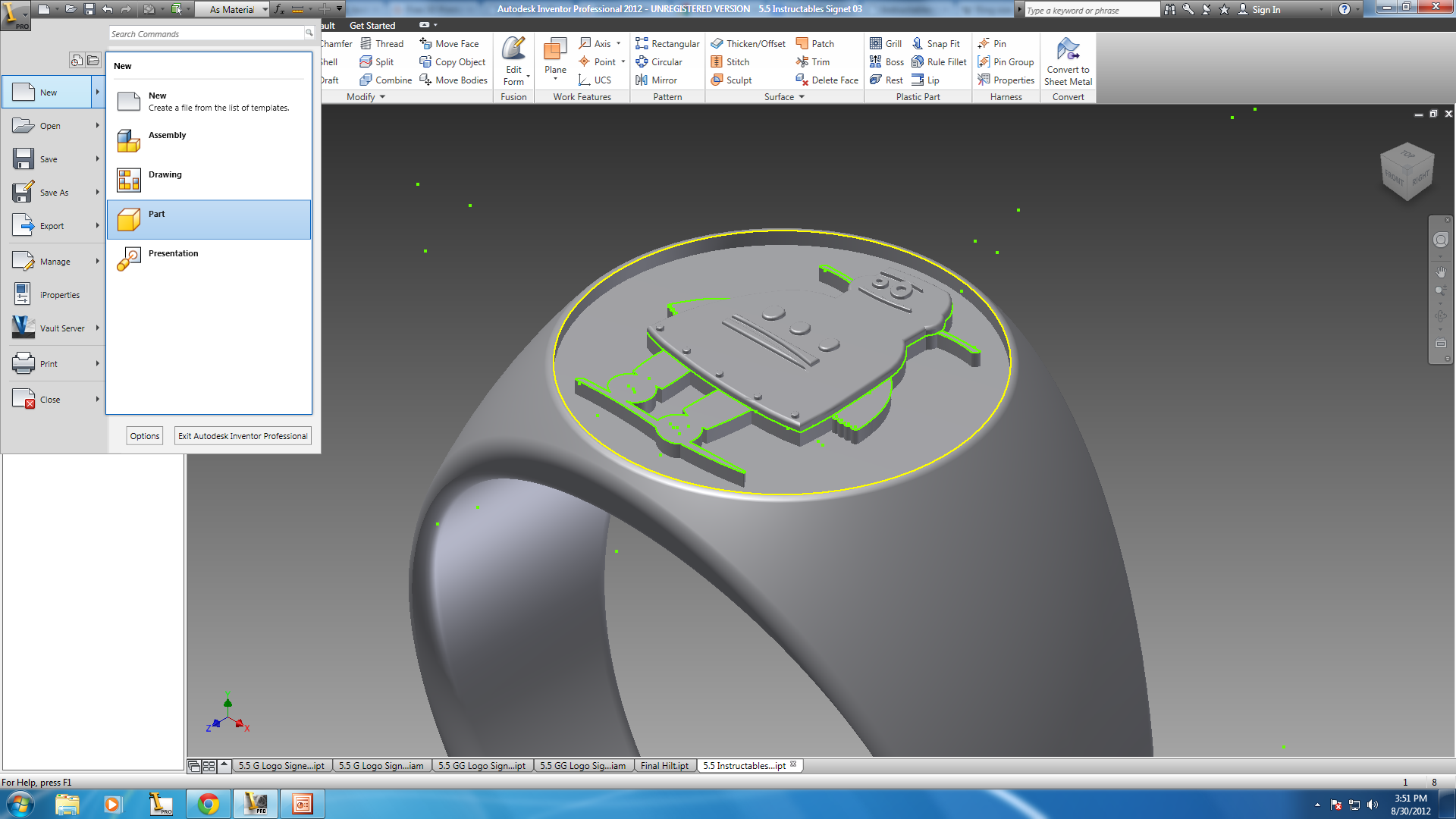Click the Options button
The height and width of the screenshot is (819, 1456).
click(145, 436)
